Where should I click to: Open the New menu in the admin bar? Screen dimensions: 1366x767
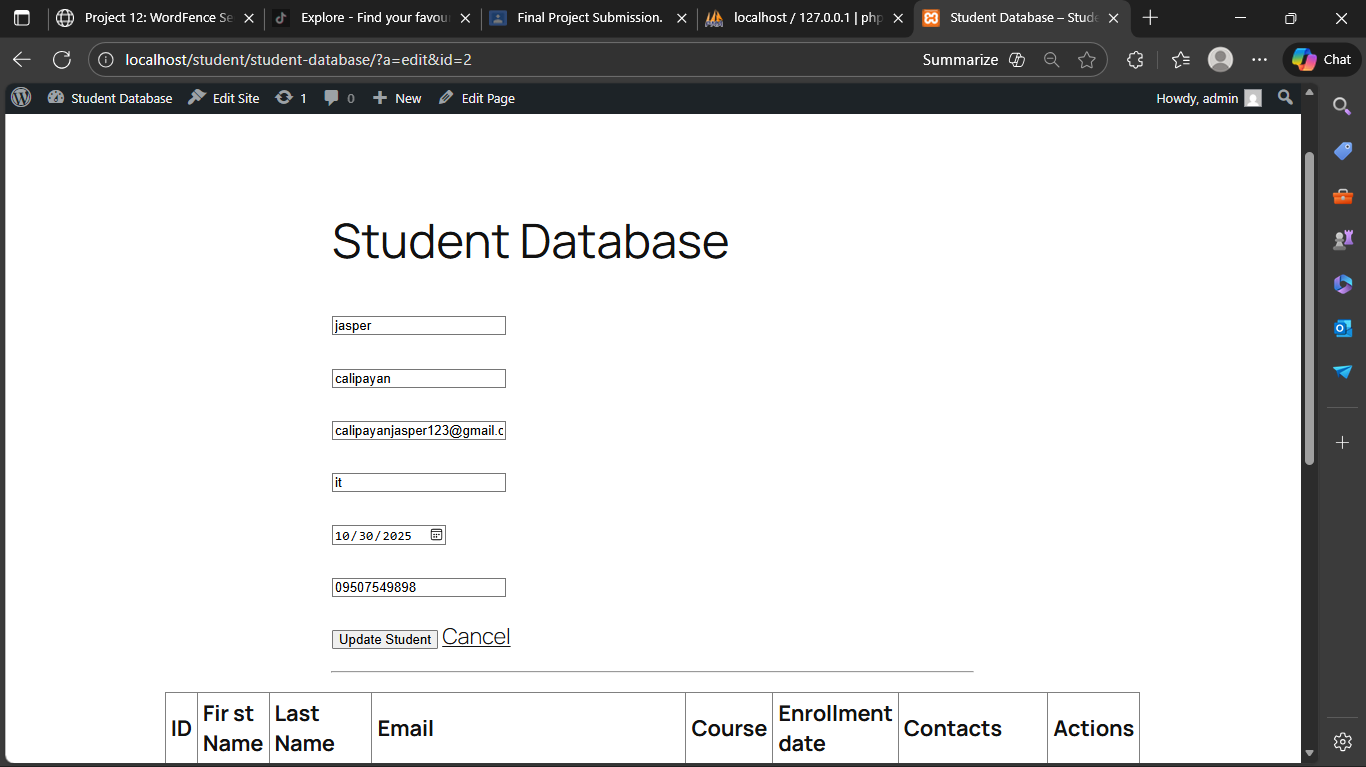(397, 97)
